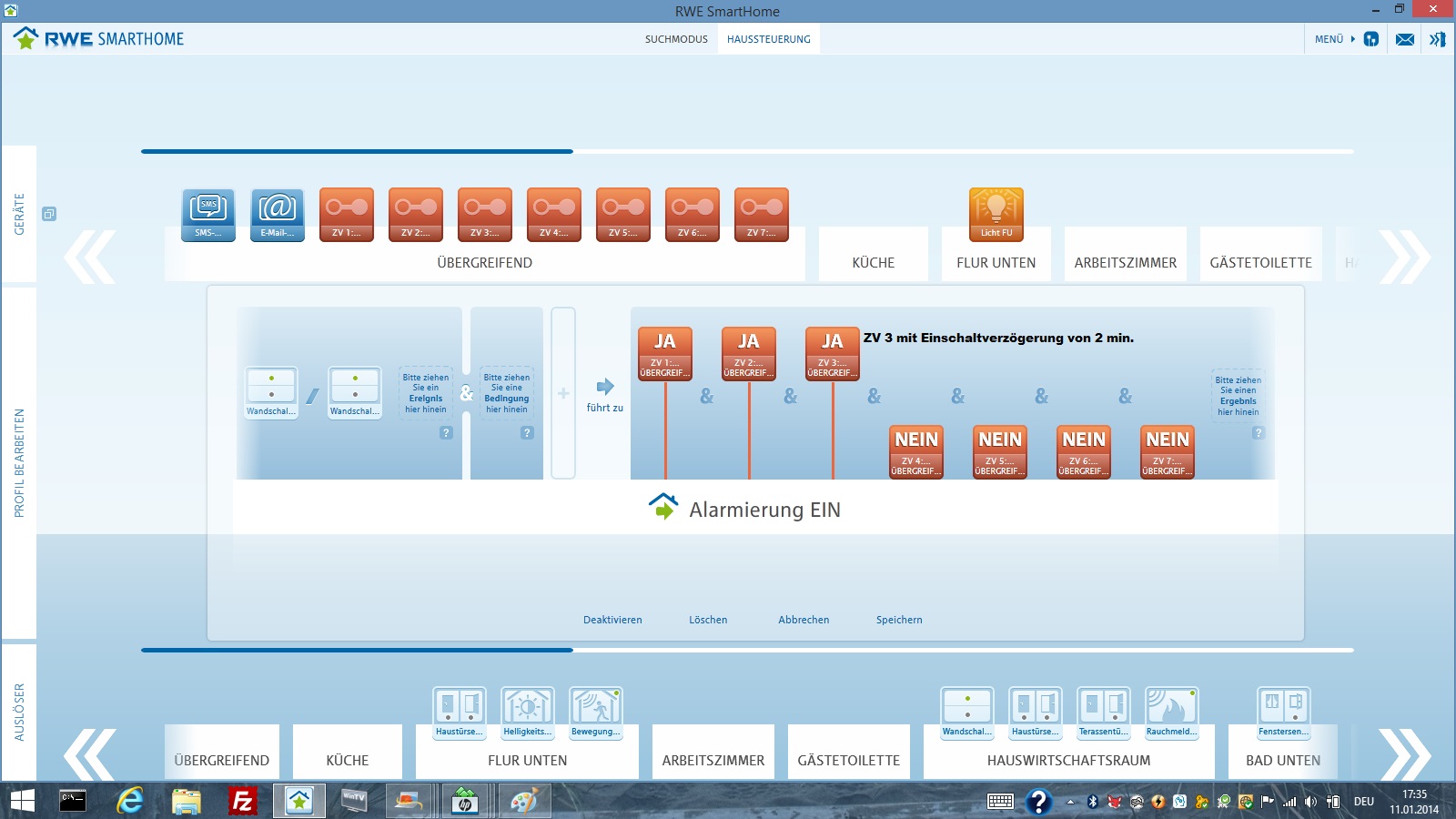
Task: Click first Wandschalter trigger in profile
Action: 271,393
